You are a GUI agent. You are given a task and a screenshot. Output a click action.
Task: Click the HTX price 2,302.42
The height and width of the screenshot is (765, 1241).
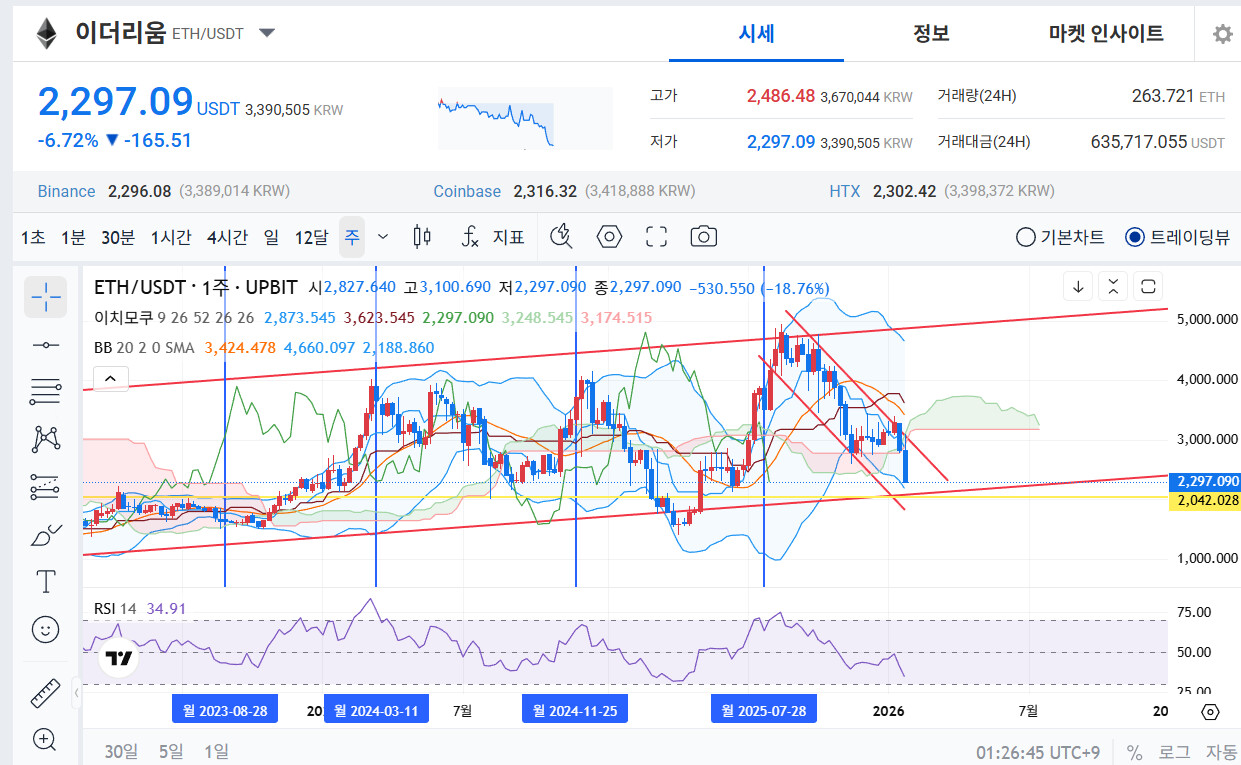pos(904,191)
